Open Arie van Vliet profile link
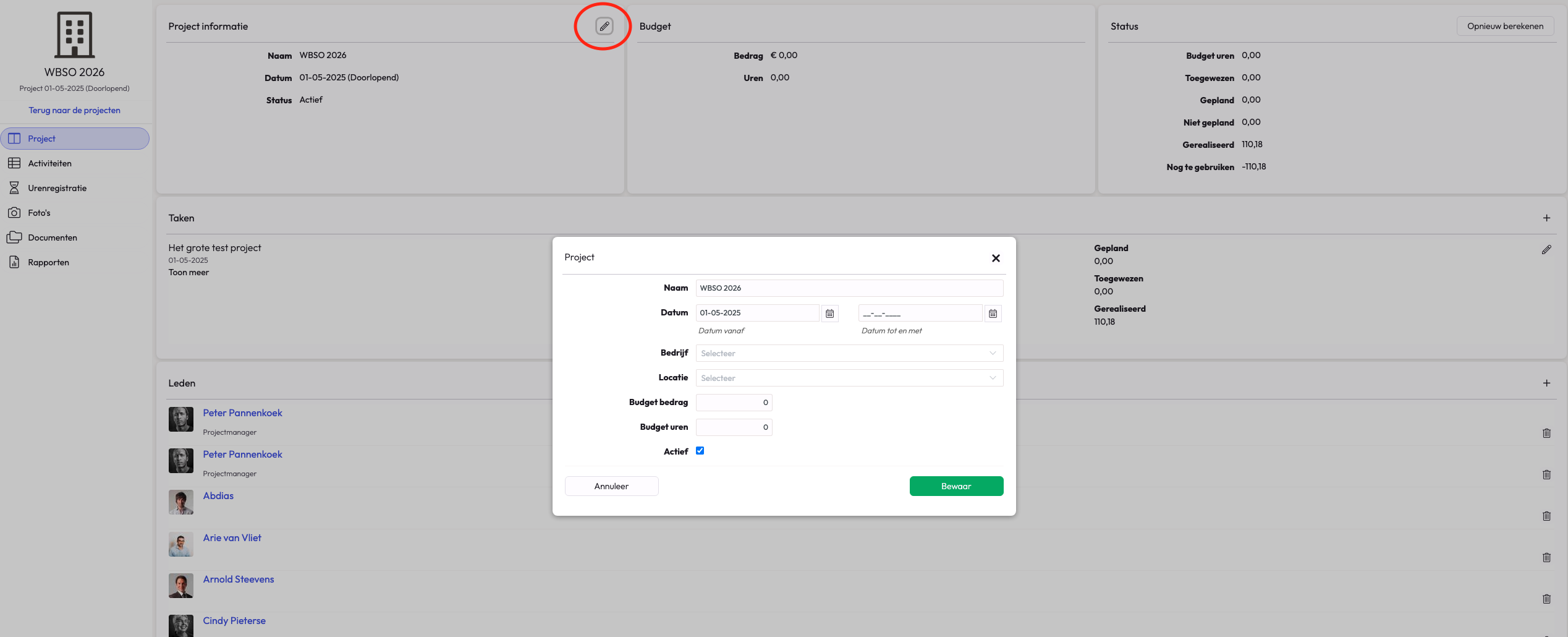 point(232,538)
